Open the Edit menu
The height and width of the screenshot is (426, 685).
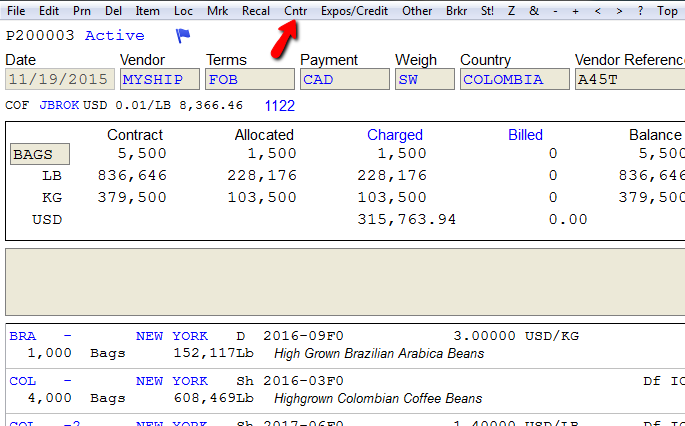(x=48, y=10)
